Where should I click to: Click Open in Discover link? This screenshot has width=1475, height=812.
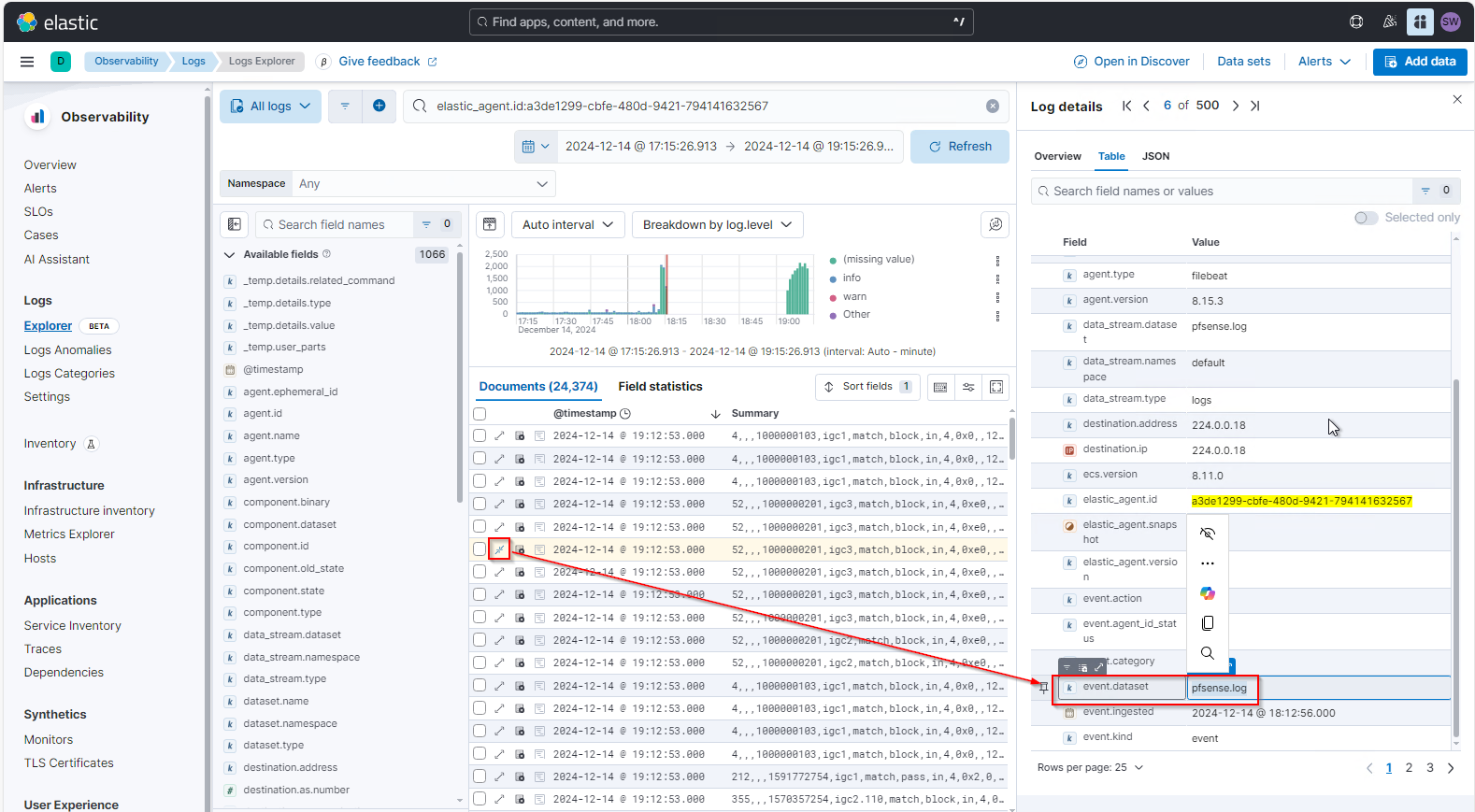pyautogui.click(x=1131, y=62)
